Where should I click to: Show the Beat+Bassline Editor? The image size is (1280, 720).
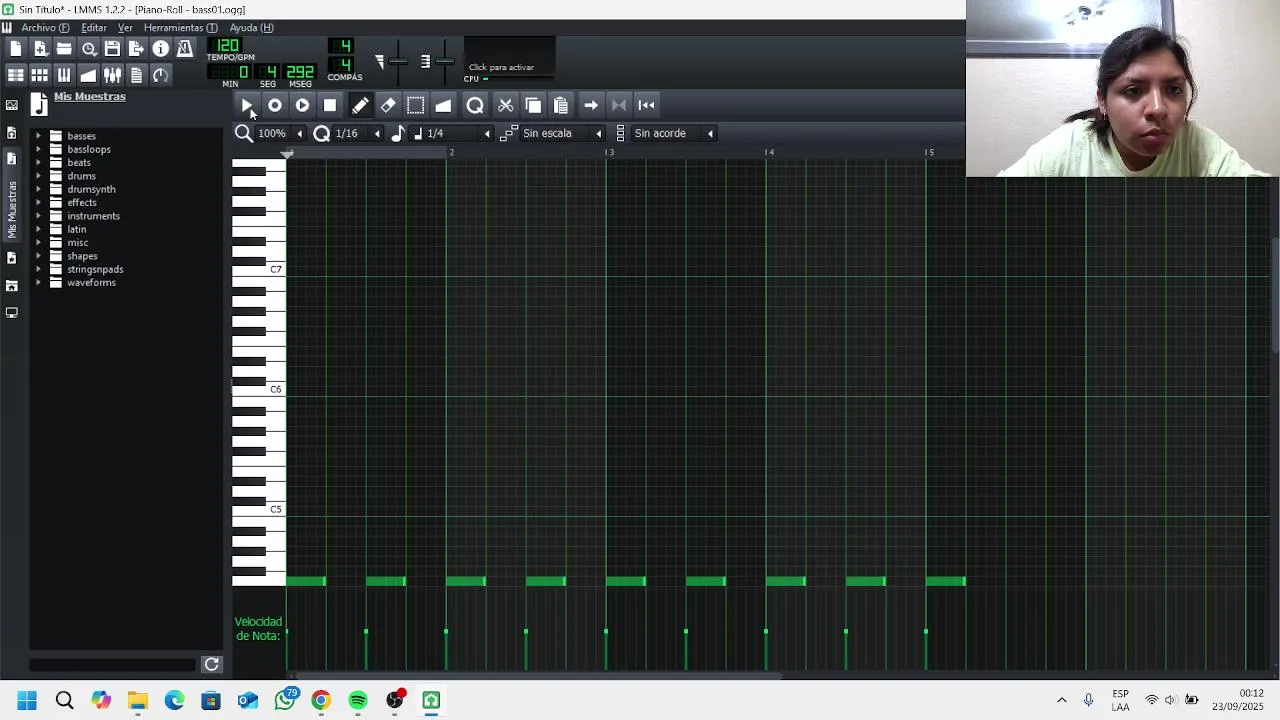click(40, 75)
